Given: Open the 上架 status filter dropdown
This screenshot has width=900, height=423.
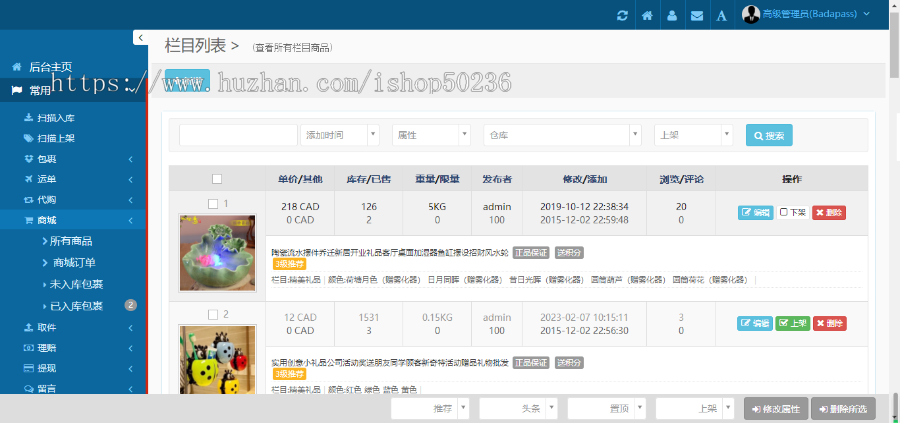Looking at the screenshot, I should click(x=694, y=135).
